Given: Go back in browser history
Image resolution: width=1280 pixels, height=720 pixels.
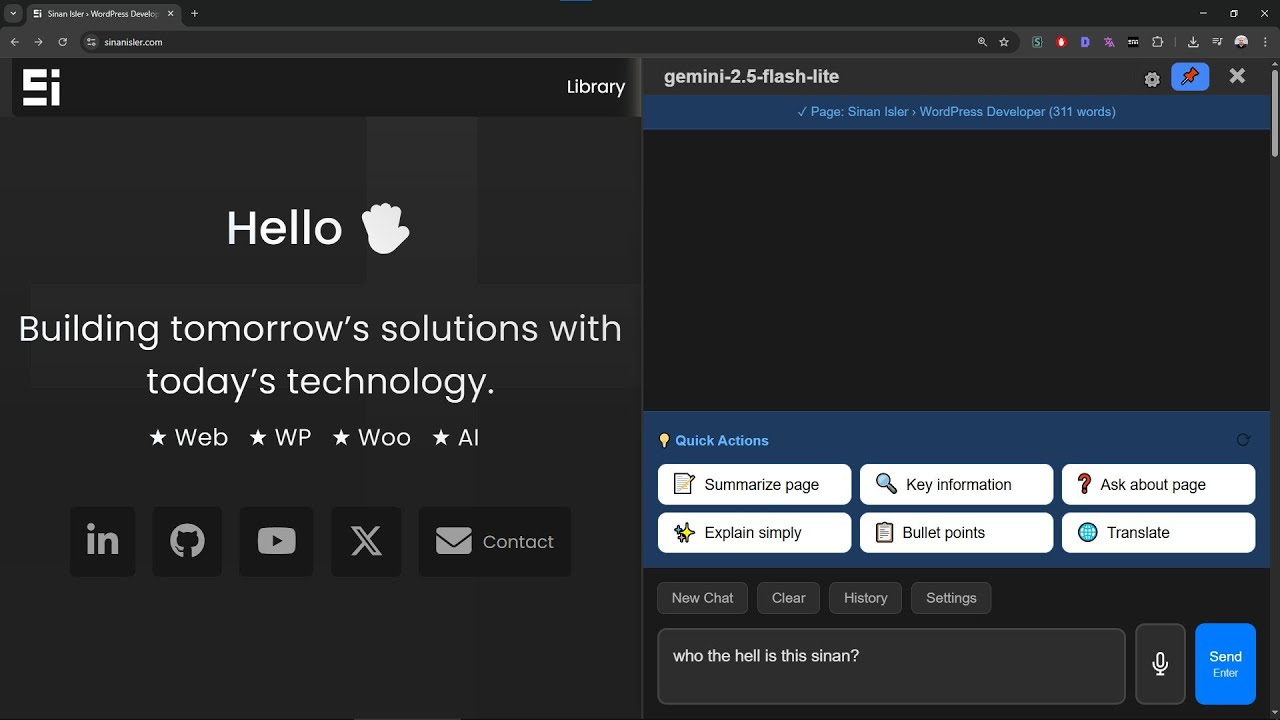Looking at the screenshot, I should (x=14, y=42).
